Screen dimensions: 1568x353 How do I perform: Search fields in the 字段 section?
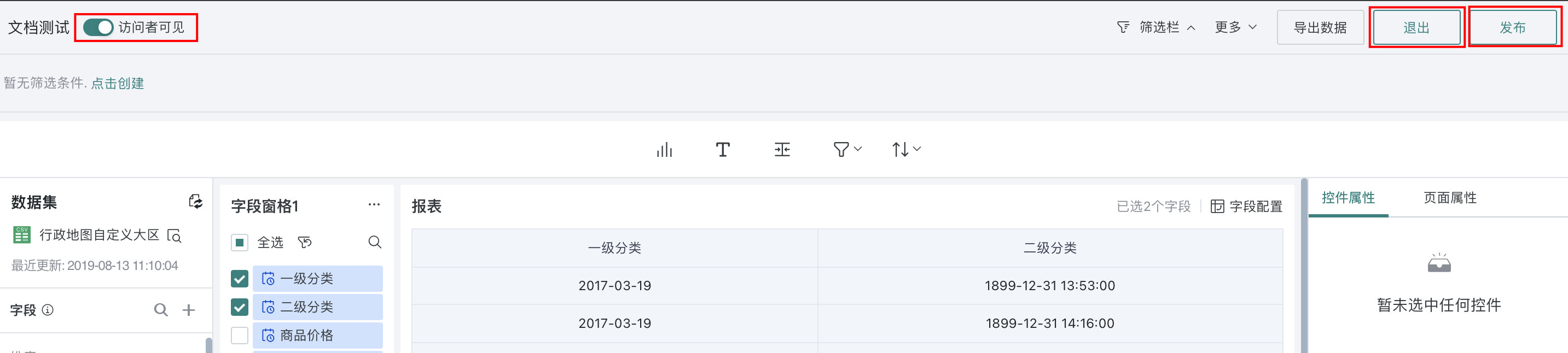click(161, 310)
